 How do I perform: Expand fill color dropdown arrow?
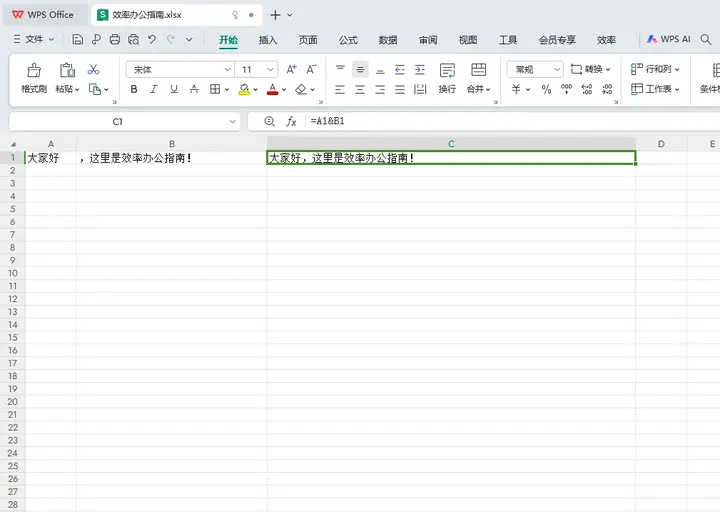coord(255,90)
